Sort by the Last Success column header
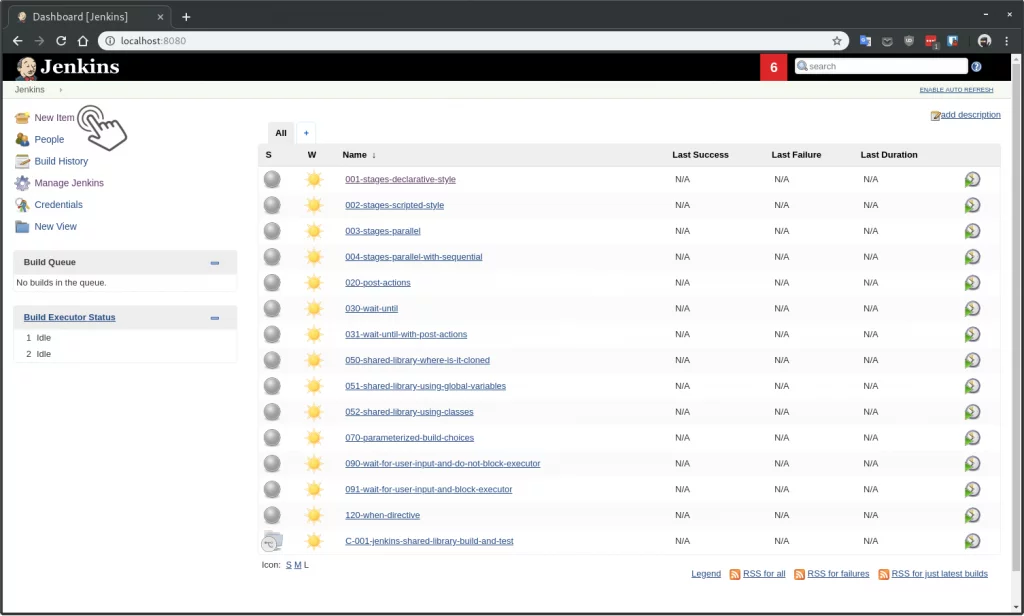Image resolution: width=1024 pixels, height=616 pixels. (700, 155)
